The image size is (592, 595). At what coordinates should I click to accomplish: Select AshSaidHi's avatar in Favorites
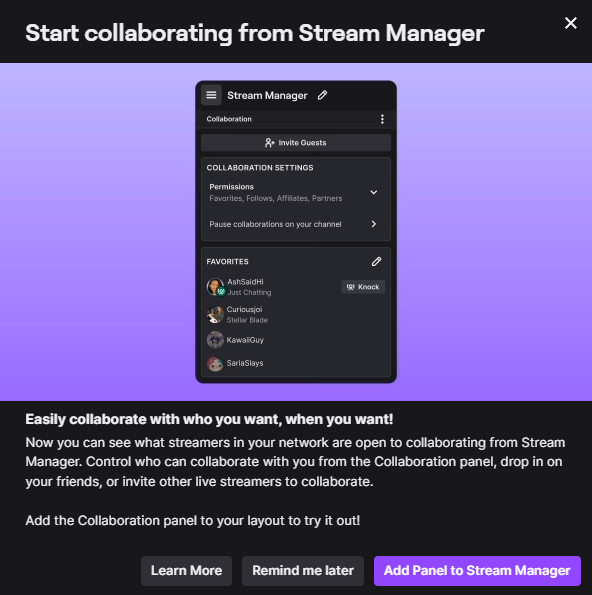pos(215,287)
